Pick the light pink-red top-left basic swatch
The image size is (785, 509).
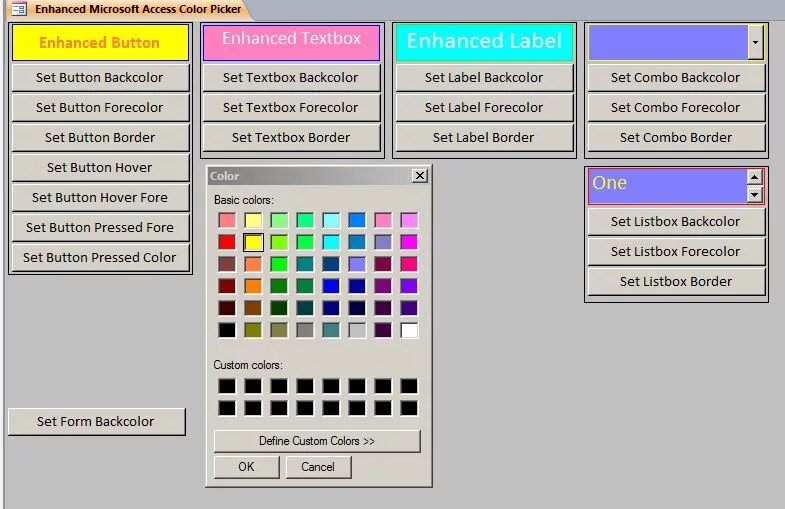click(x=227, y=220)
